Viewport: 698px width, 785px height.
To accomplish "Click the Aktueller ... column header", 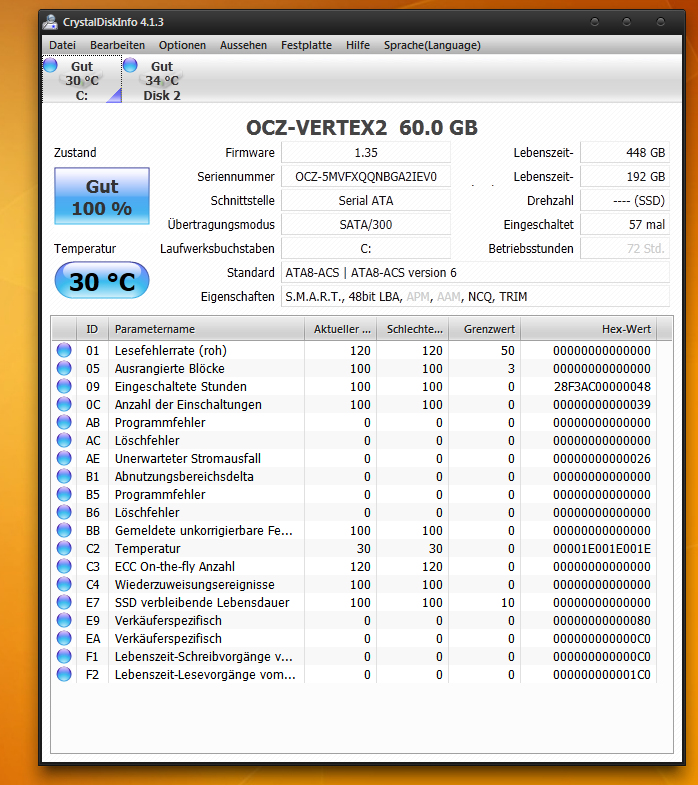I will tap(340, 329).
